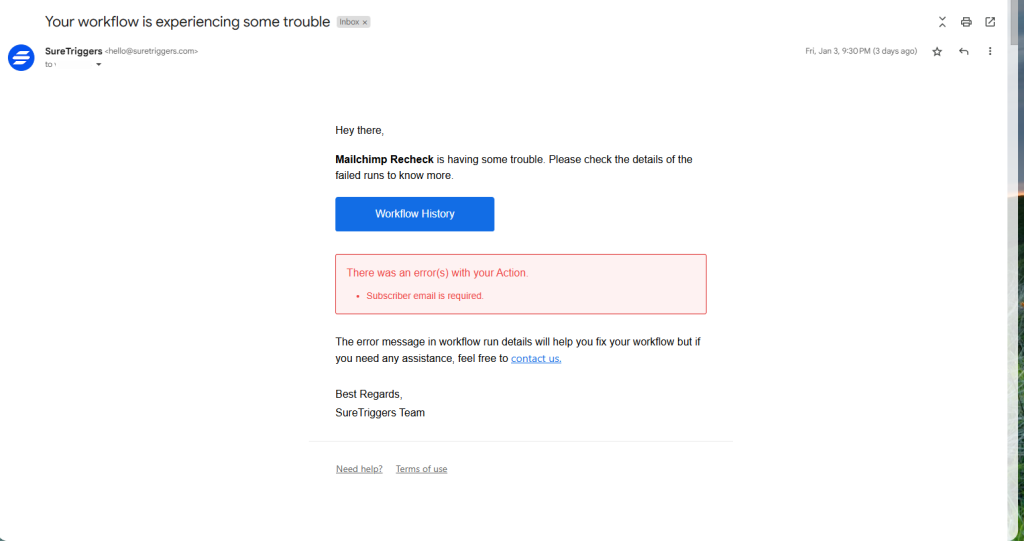Image resolution: width=1024 pixels, height=541 pixels.
Task: Click the collapse all arrows icon
Action: point(942,22)
